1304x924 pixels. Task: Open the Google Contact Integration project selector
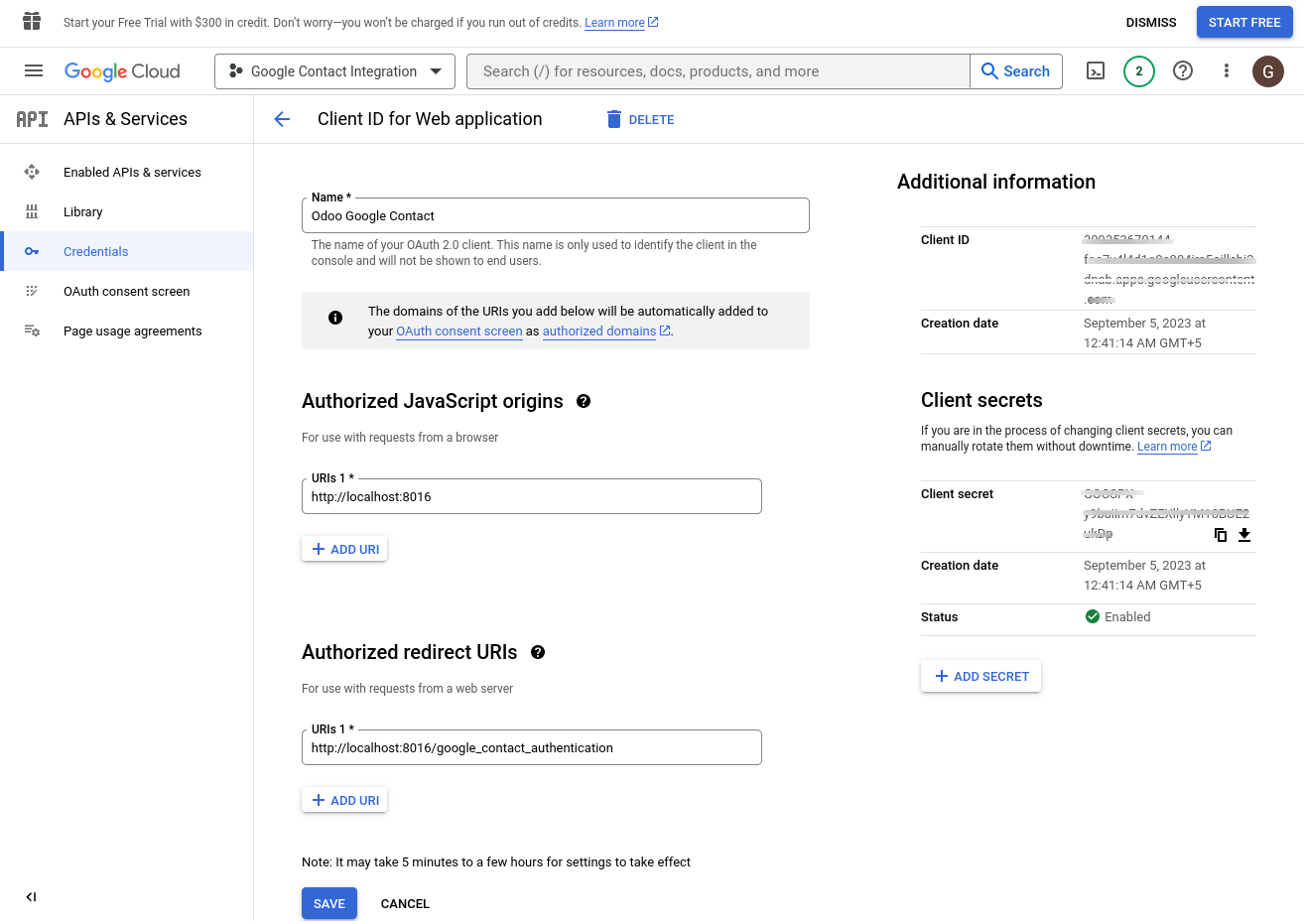pyautogui.click(x=334, y=71)
